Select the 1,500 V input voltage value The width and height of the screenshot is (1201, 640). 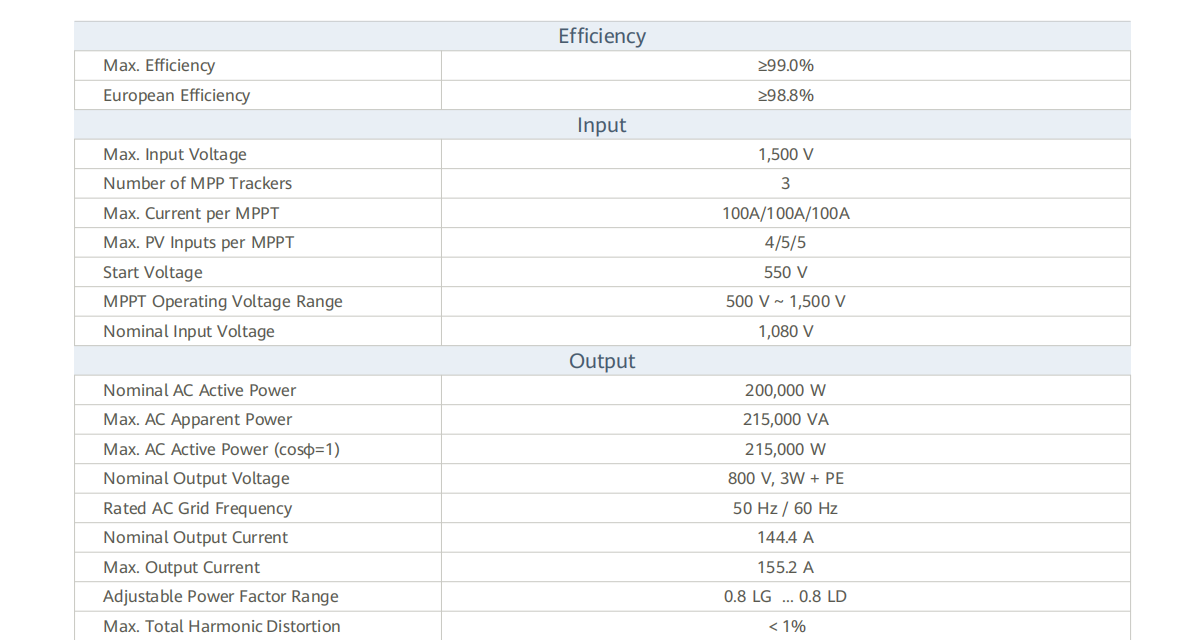785,155
